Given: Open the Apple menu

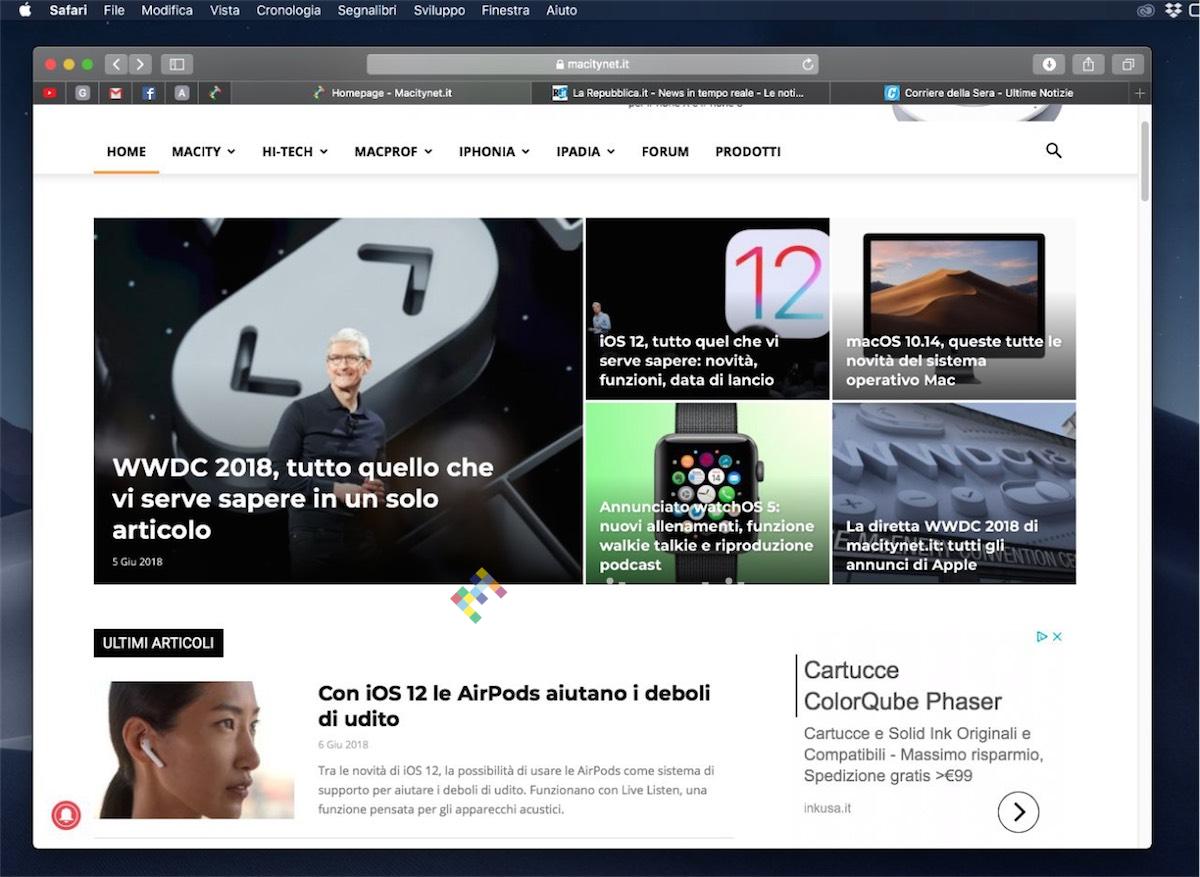Looking at the screenshot, I should click(x=25, y=10).
